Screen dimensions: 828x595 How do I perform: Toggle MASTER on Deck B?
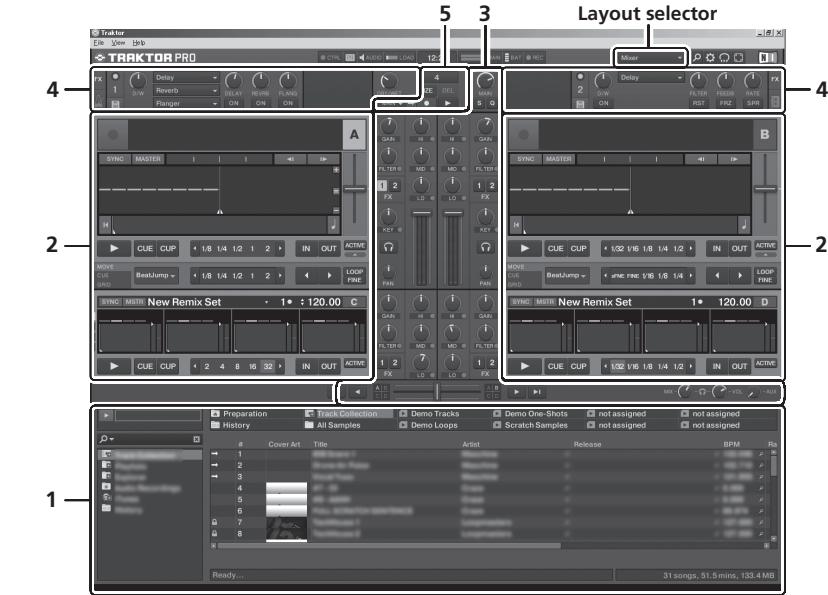(559, 159)
